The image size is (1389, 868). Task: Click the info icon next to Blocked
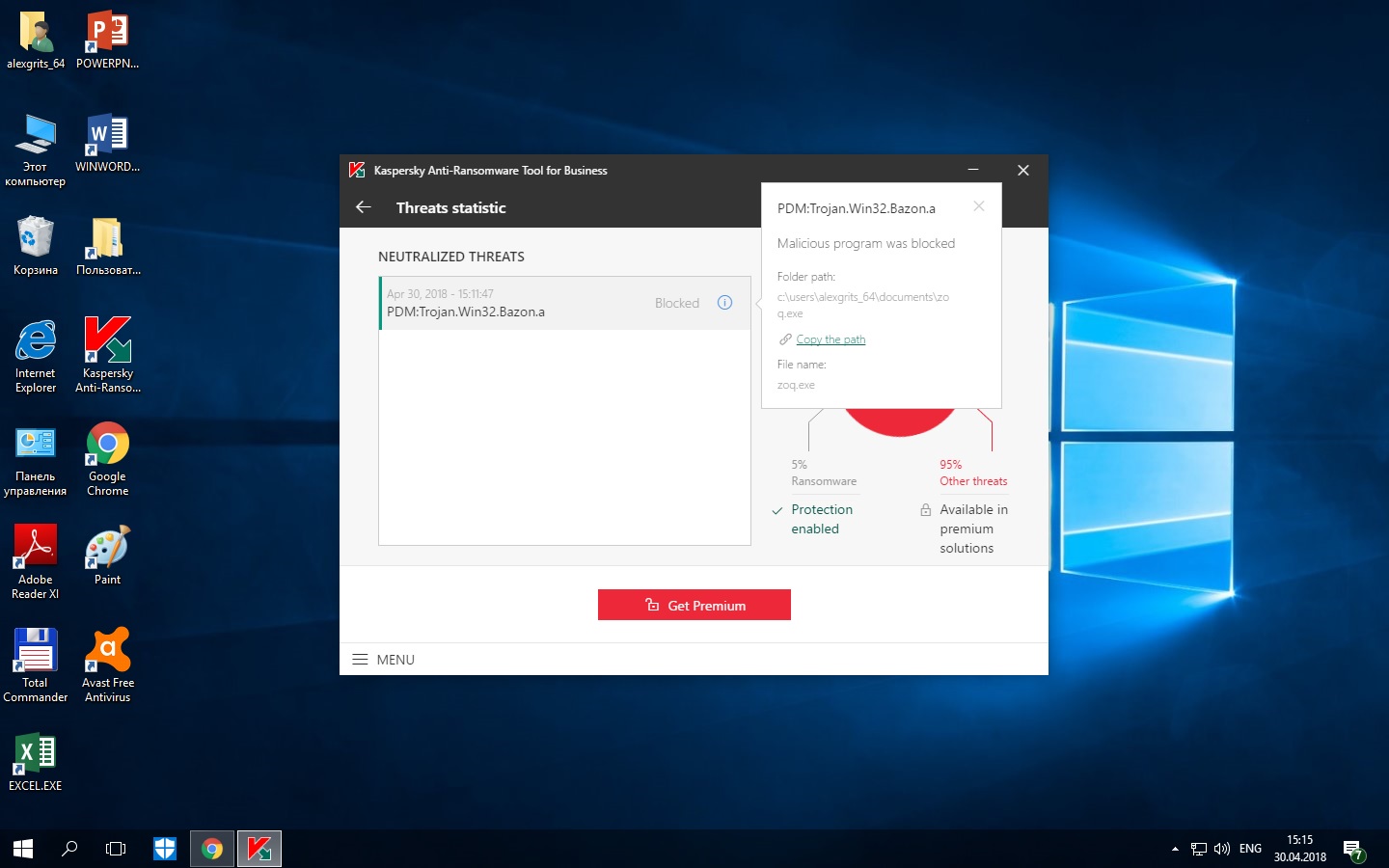pos(724,303)
